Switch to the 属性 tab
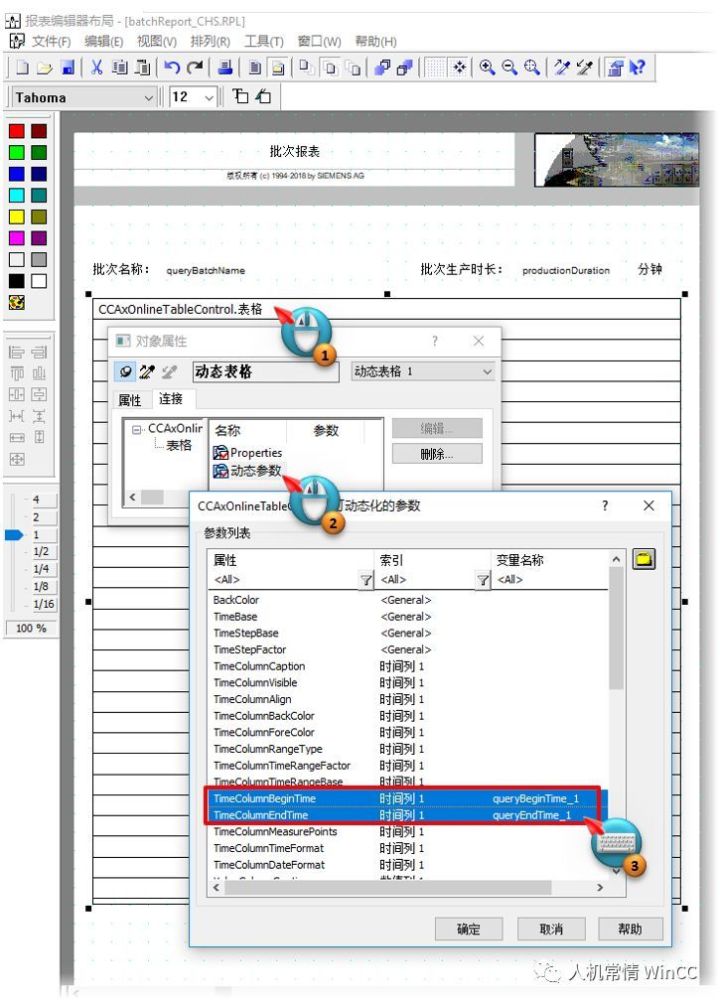 [x=130, y=400]
